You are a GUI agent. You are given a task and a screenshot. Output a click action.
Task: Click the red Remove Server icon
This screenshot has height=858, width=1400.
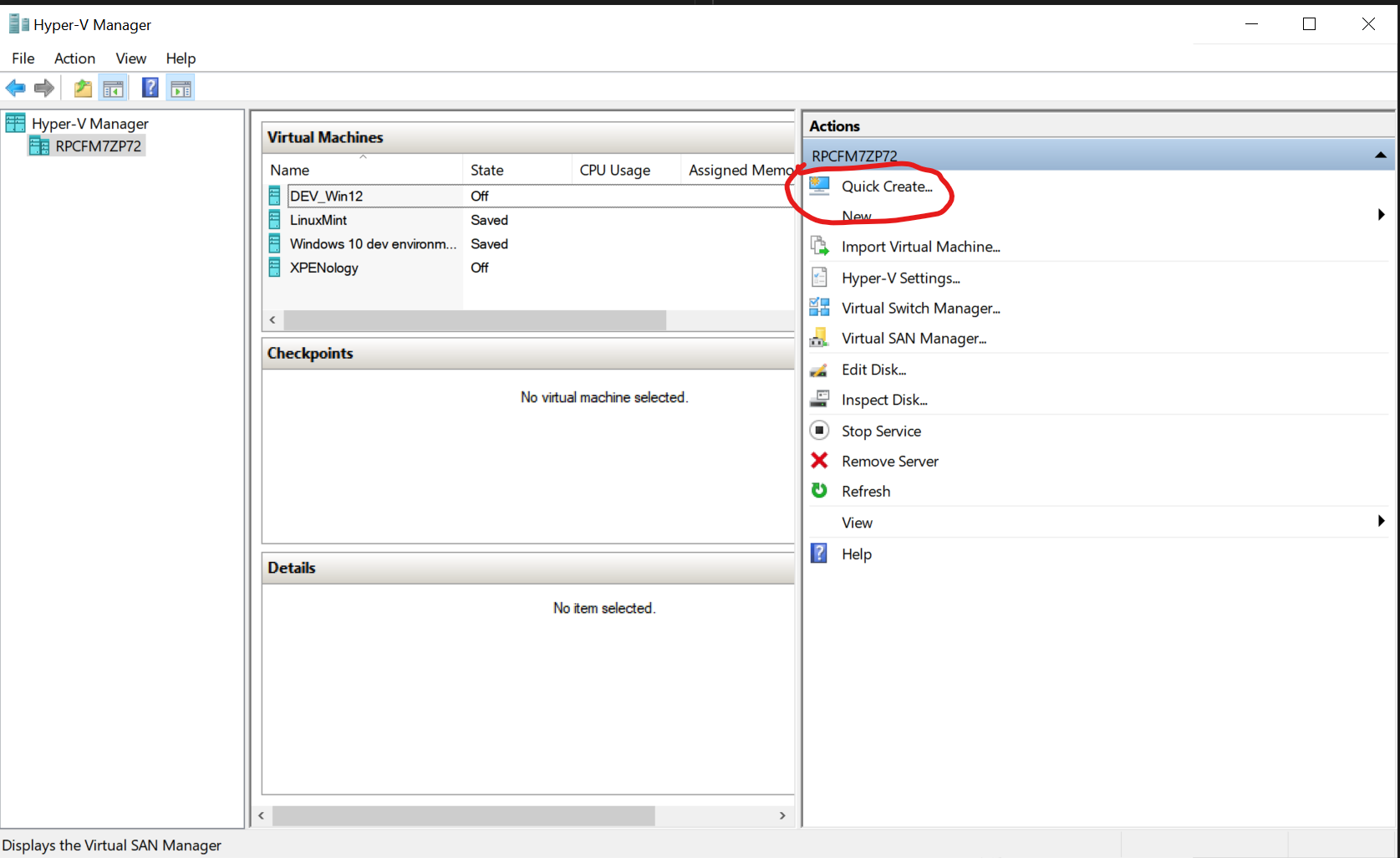pos(819,461)
